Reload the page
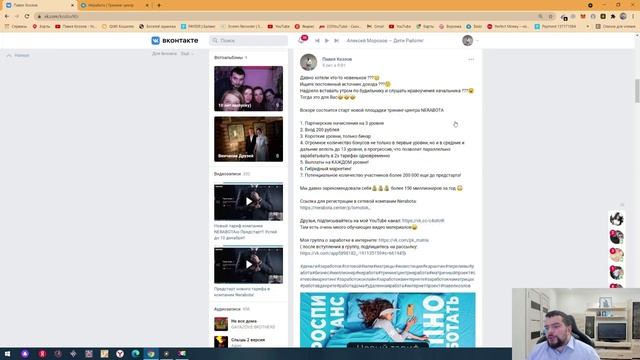The height and width of the screenshot is (360, 640). point(27,16)
